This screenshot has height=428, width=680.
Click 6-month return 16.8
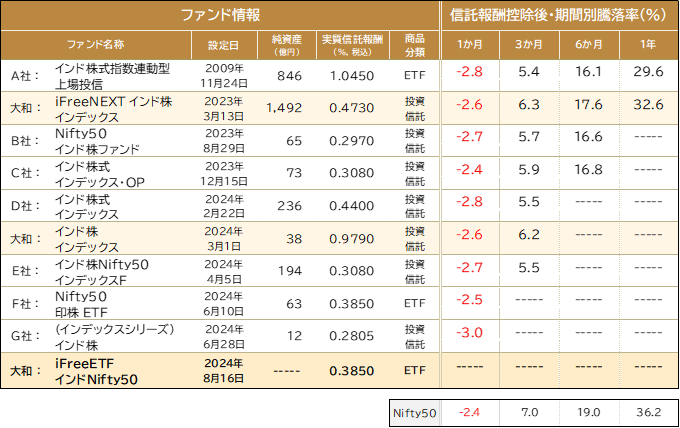click(x=588, y=170)
